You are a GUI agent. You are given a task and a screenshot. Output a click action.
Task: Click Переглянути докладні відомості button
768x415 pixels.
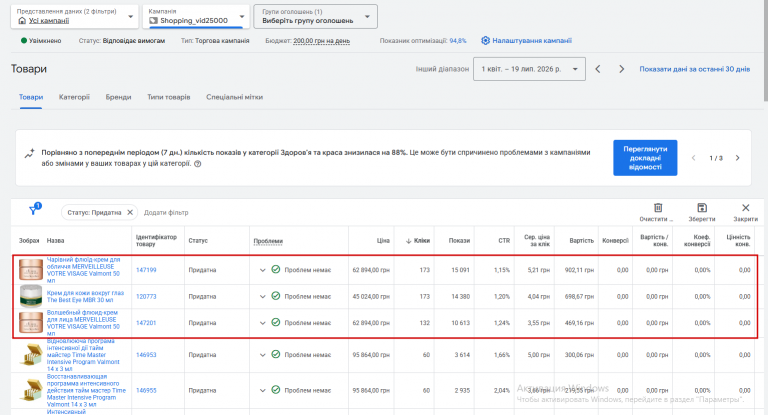(x=645, y=158)
